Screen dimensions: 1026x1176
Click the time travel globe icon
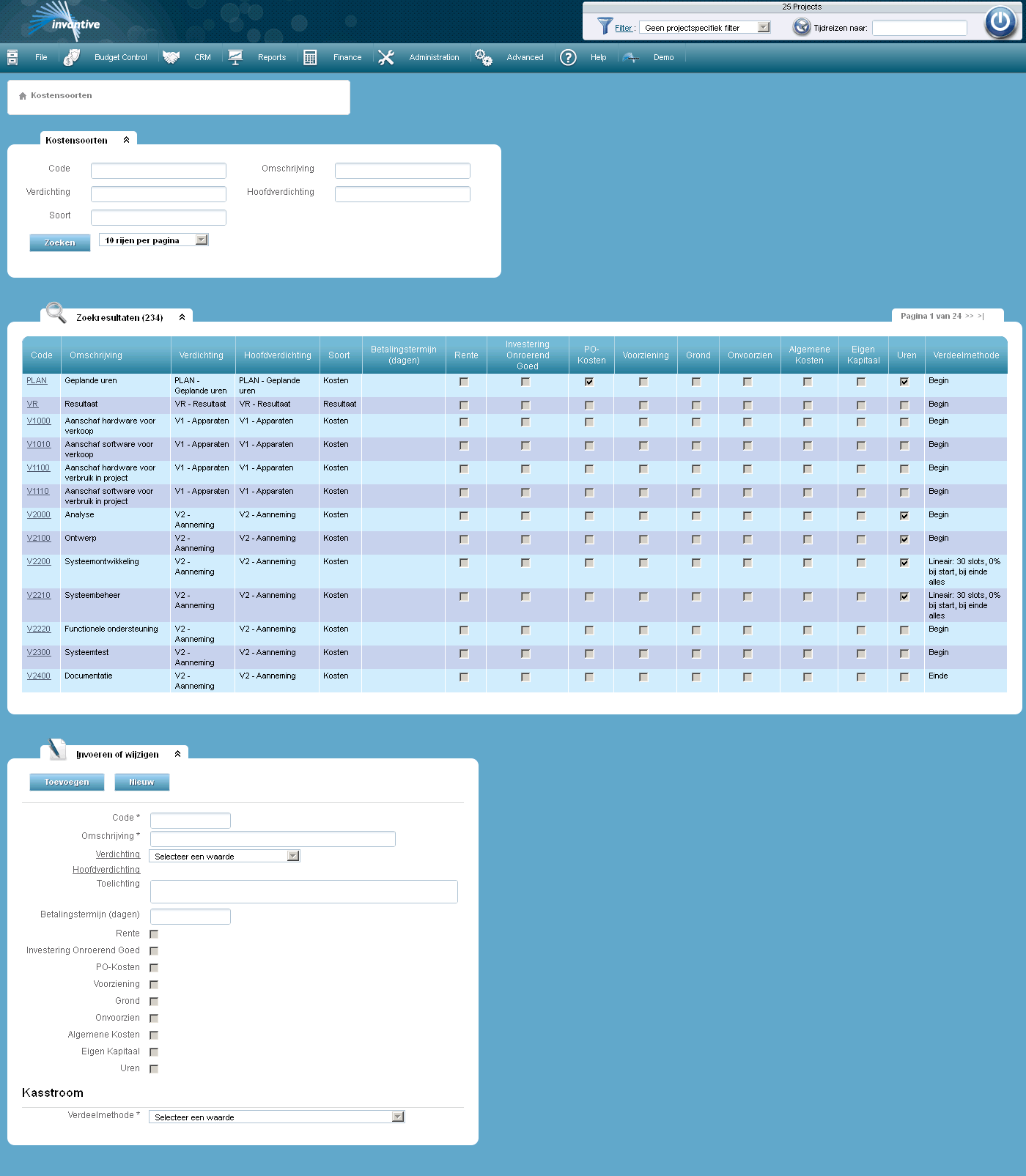(802, 27)
